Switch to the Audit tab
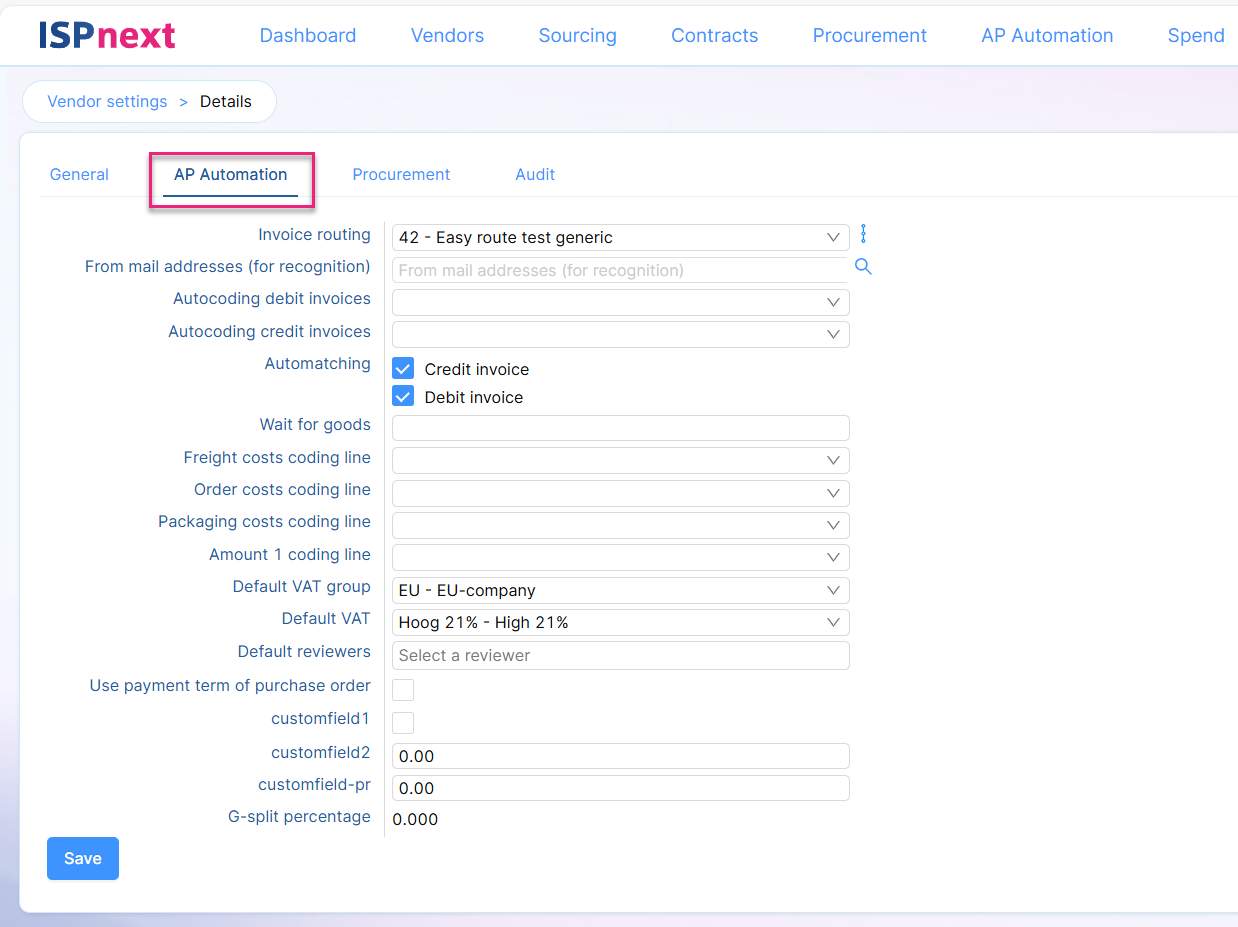 (535, 174)
